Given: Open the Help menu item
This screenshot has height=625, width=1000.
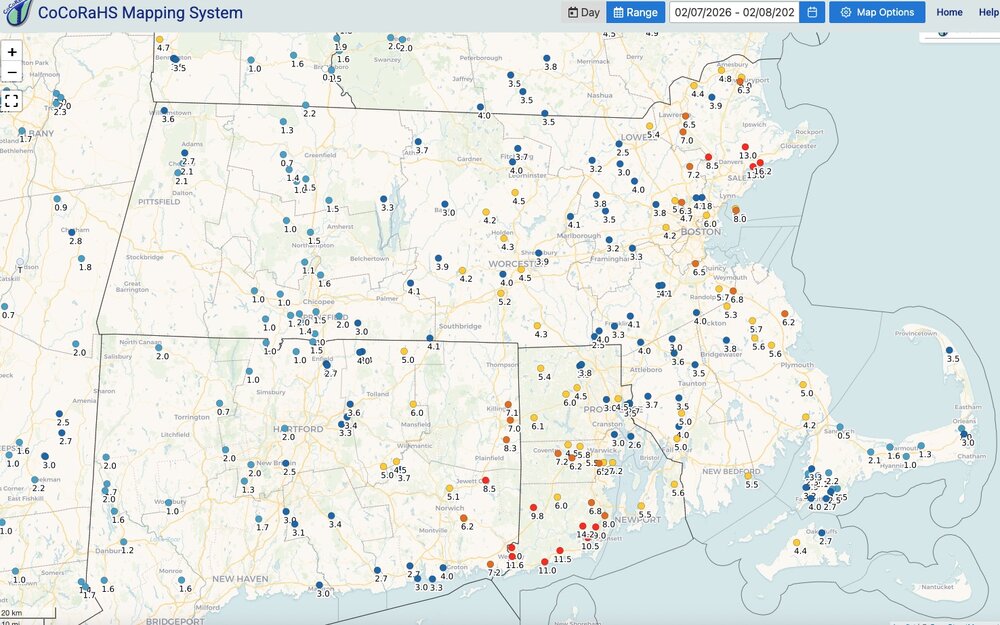Looking at the screenshot, I should (988, 12).
